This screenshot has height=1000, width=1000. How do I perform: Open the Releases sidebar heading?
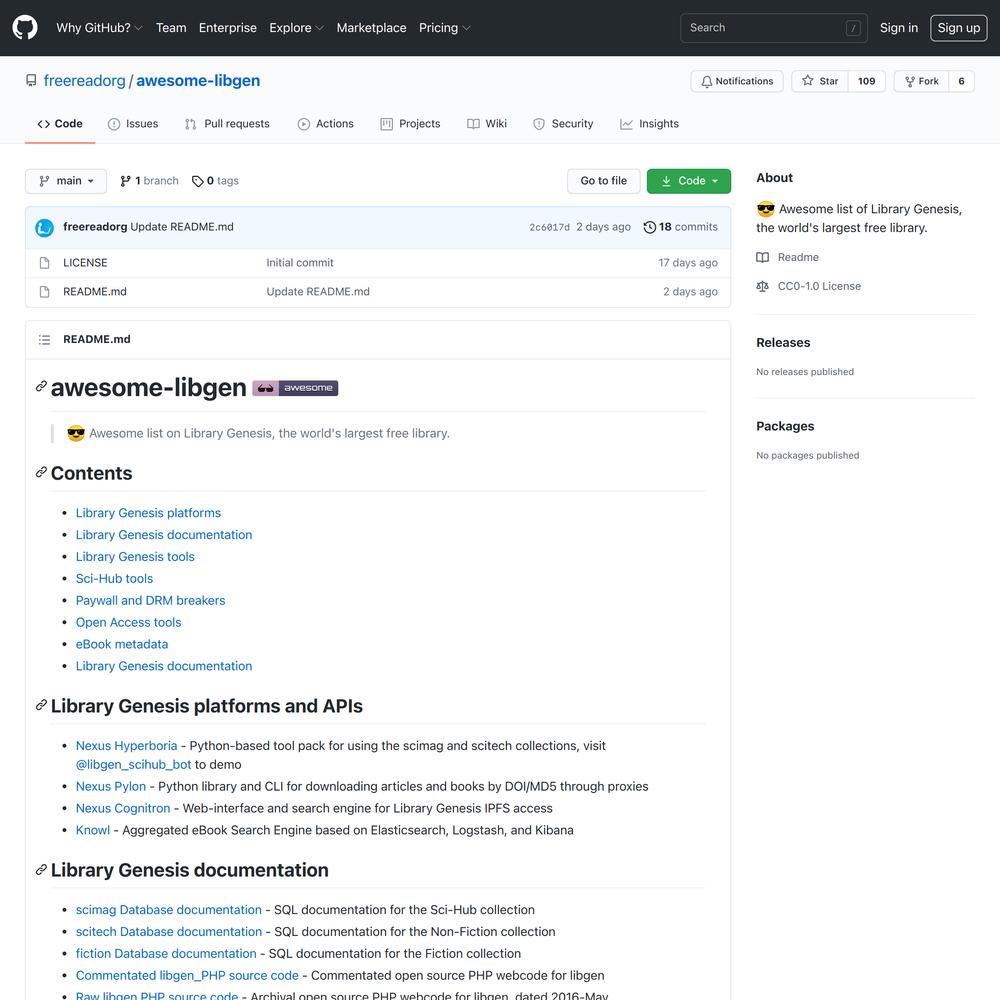click(783, 342)
